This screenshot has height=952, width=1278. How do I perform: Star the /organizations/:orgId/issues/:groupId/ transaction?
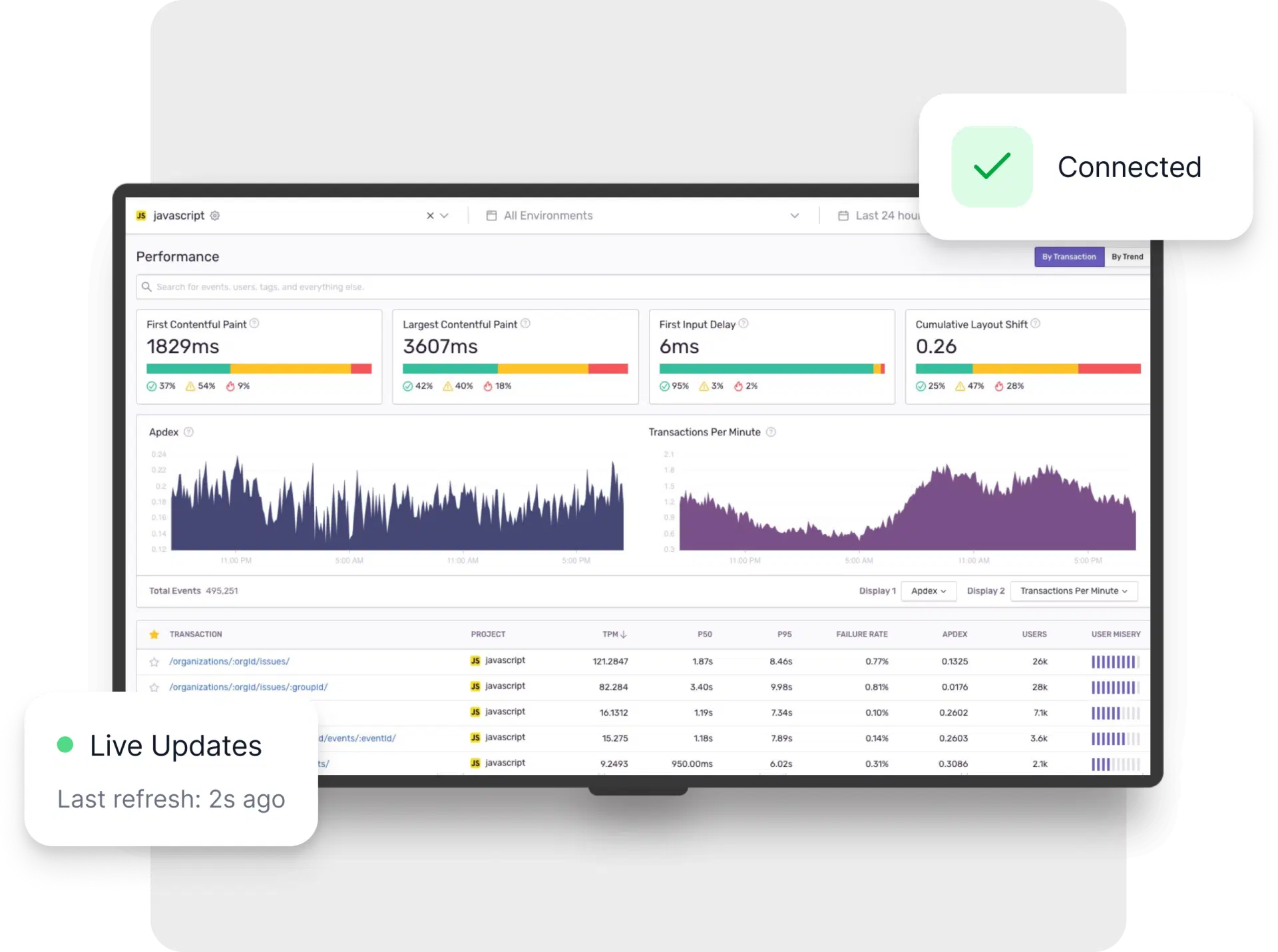click(x=154, y=687)
